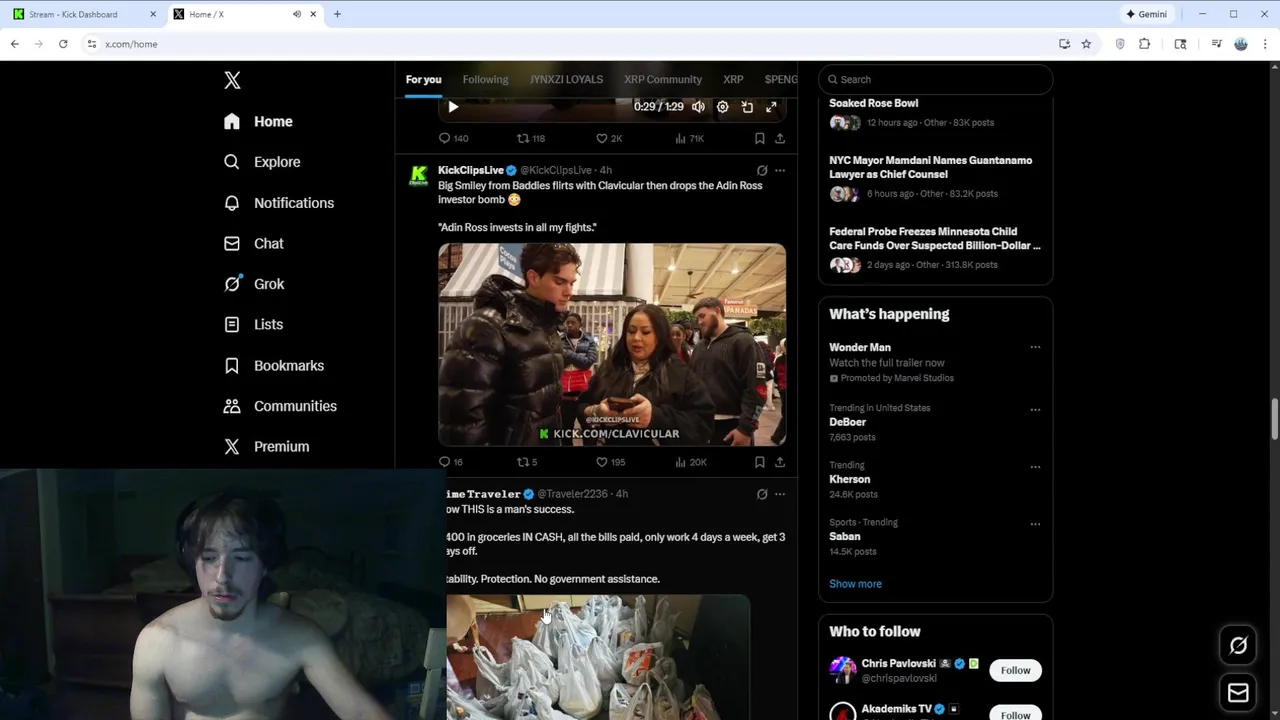This screenshot has width=1280, height=720.
Task: Bookmark the post with 71K views
Action: [x=760, y=138]
